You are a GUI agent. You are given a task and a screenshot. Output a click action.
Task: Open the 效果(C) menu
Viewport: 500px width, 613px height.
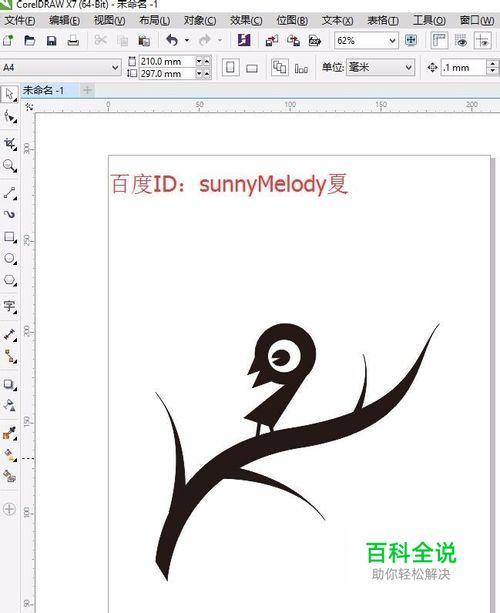(246, 20)
